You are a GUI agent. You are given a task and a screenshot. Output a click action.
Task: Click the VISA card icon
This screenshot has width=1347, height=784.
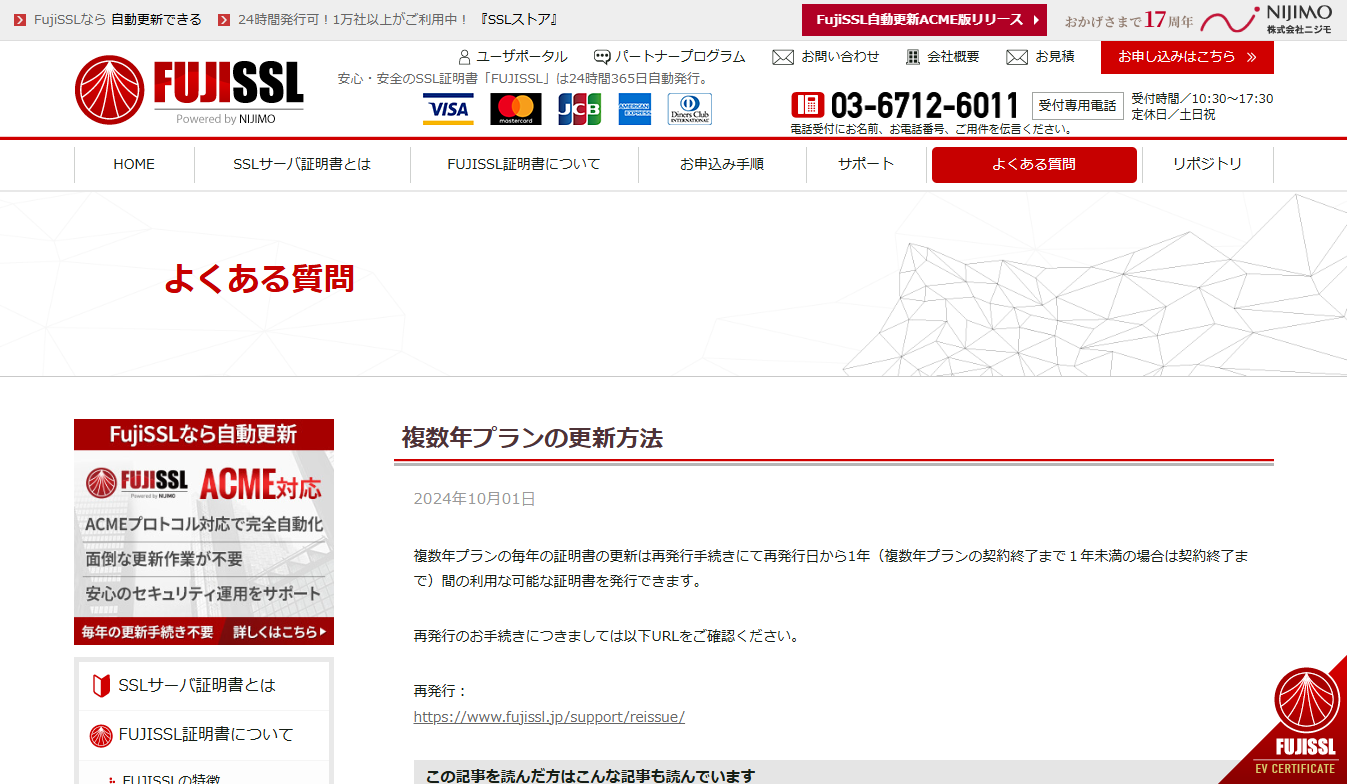pos(448,109)
